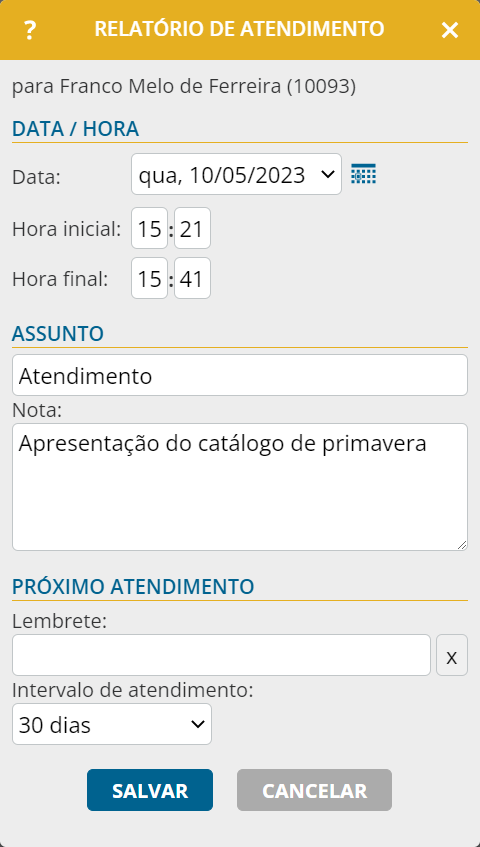
Task: Click inside the Nota text area
Action: pos(240,487)
